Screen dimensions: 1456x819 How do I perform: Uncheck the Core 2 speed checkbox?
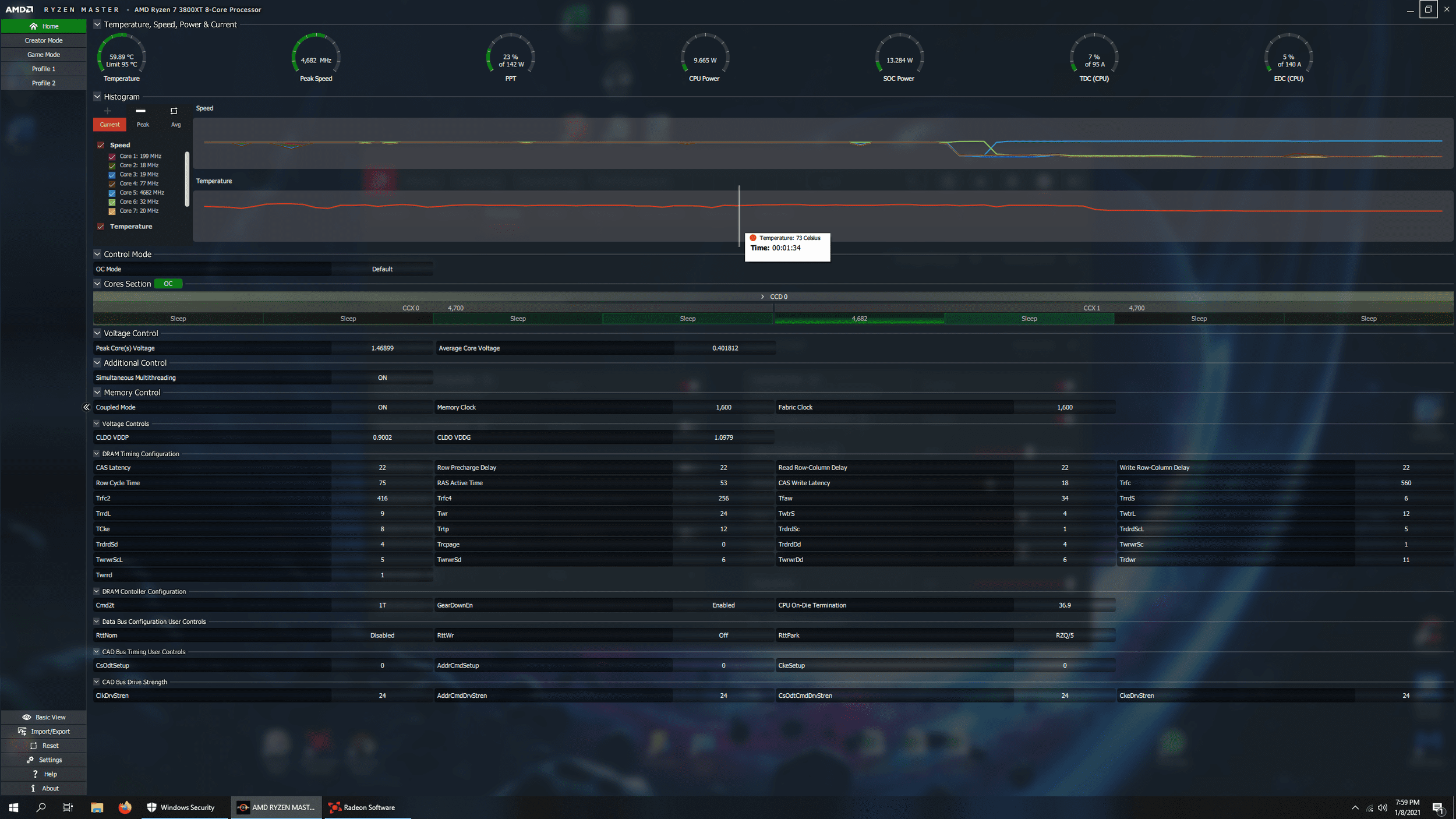click(x=112, y=165)
